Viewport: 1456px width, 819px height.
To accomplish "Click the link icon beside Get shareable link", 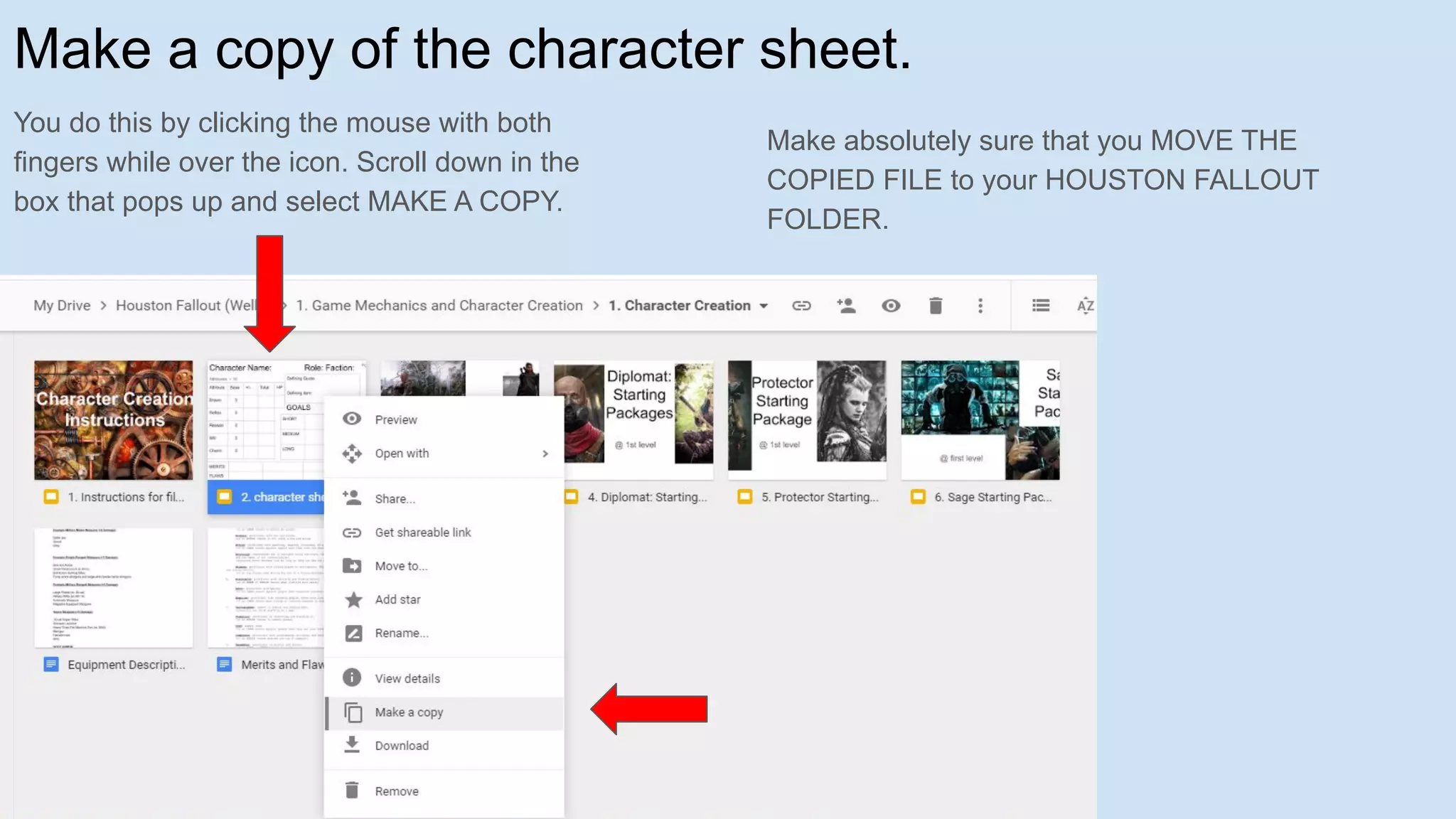I will point(352,532).
